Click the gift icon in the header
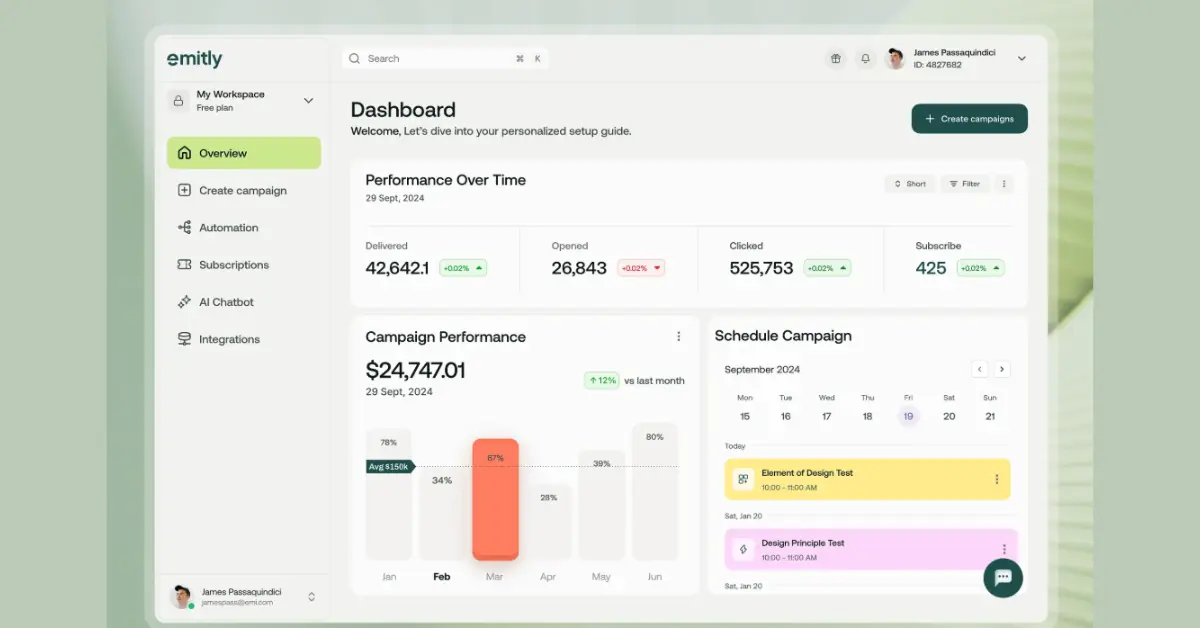The height and width of the screenshot is (628, 1200). [835, 58]
